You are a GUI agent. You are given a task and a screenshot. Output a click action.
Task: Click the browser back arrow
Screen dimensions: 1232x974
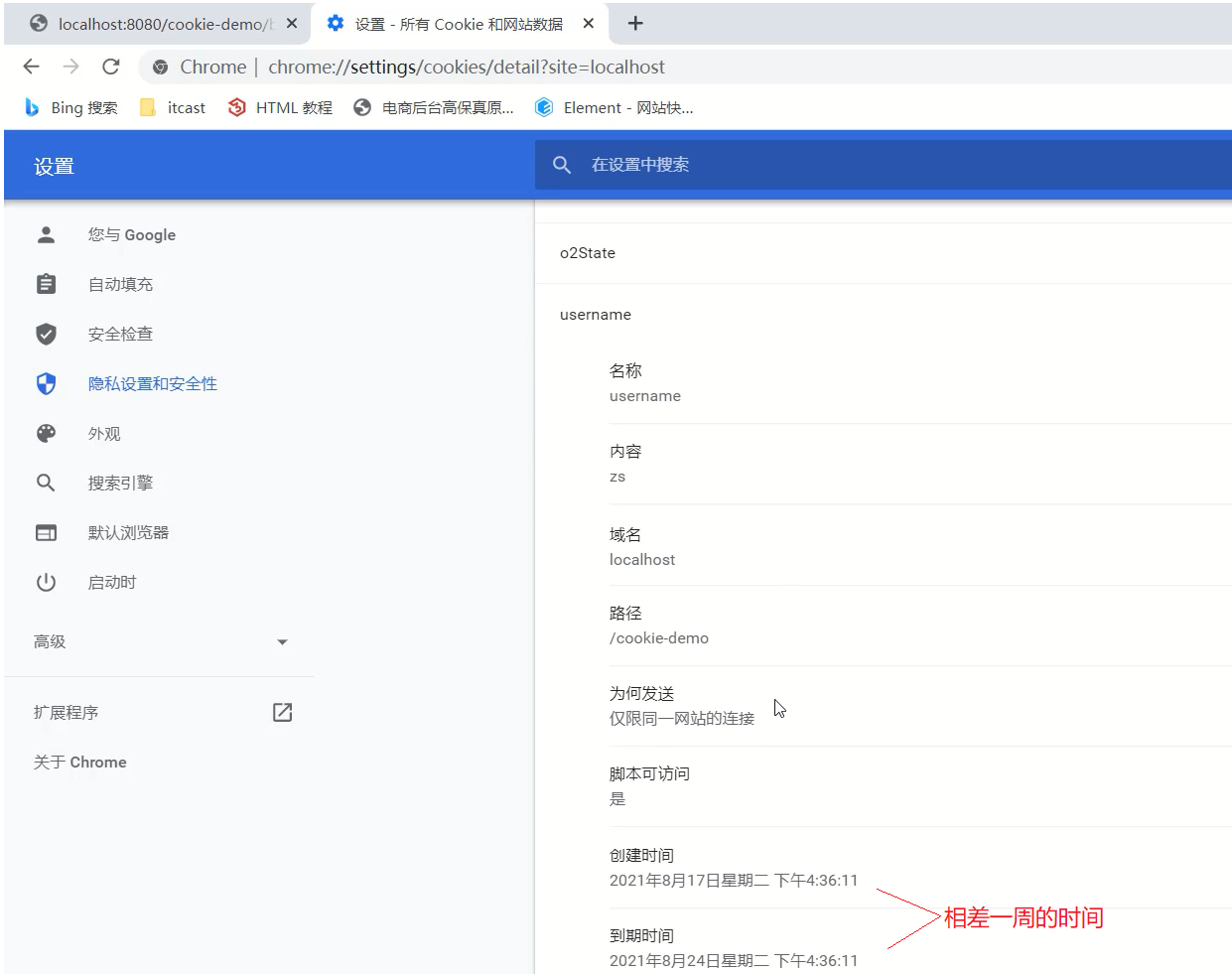tap(32, 67)
